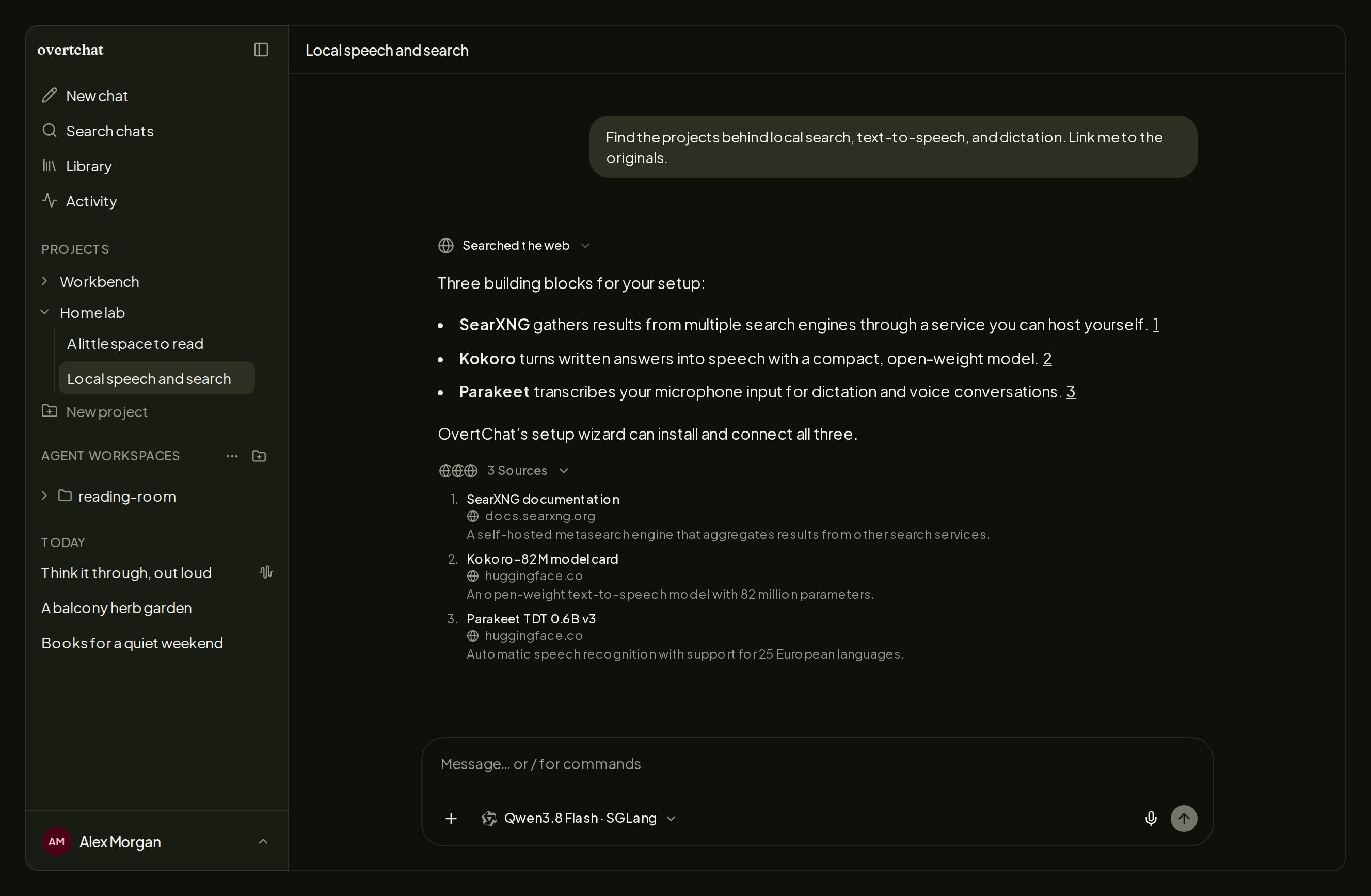
Task: Open A balcony herb garden chat
Action: pos(116,608)
